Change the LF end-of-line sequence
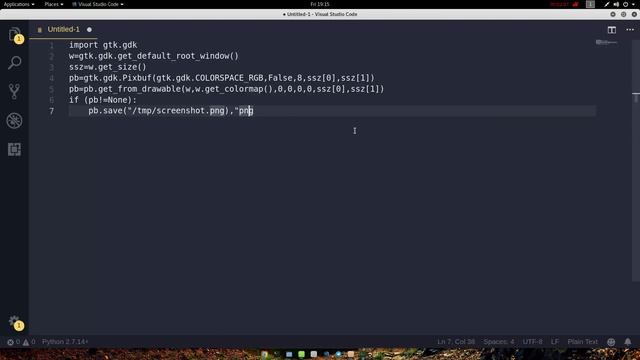The height and width of the screenshot is (360, 640). pyautogui.click(x=555, y=342)
